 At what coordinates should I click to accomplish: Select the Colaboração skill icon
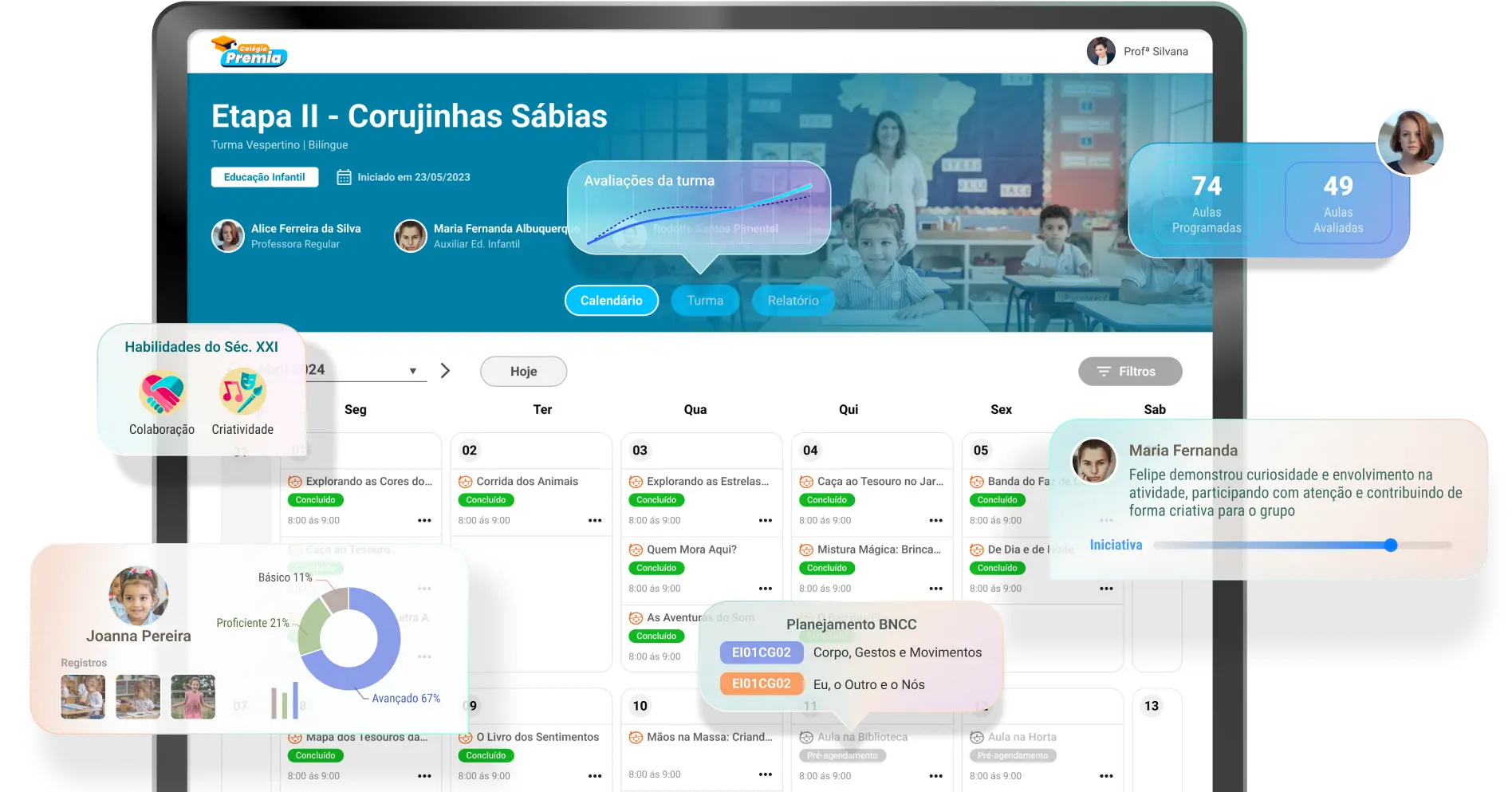[x=162, y=392]
